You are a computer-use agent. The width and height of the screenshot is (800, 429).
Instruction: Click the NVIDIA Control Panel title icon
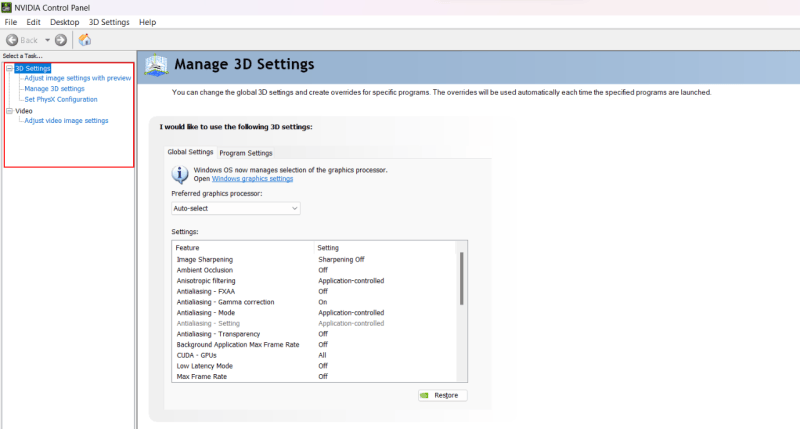(x=6, y=7)
